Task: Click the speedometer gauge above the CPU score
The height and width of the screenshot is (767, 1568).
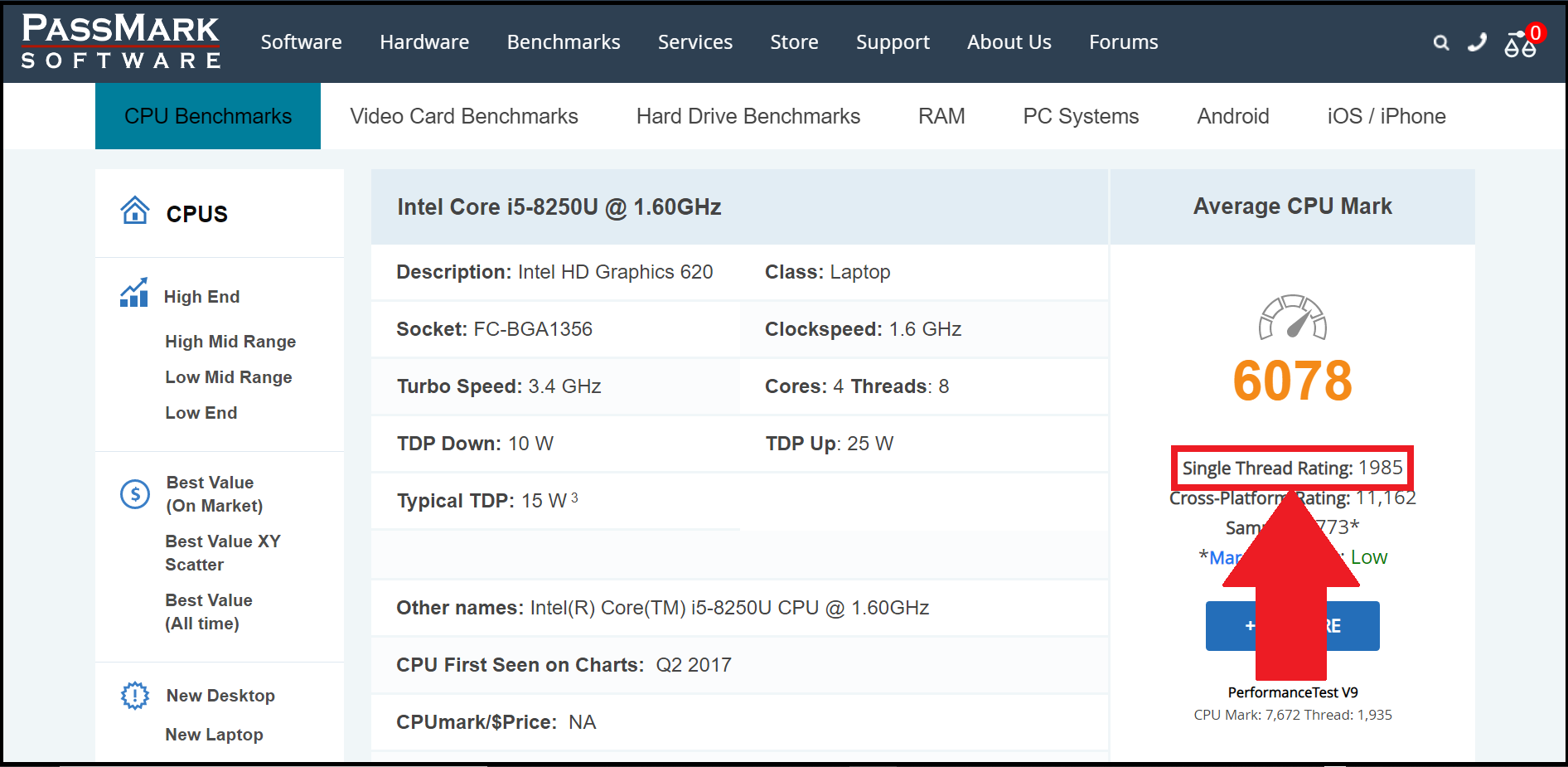Action: click(x=1292, y=318)
